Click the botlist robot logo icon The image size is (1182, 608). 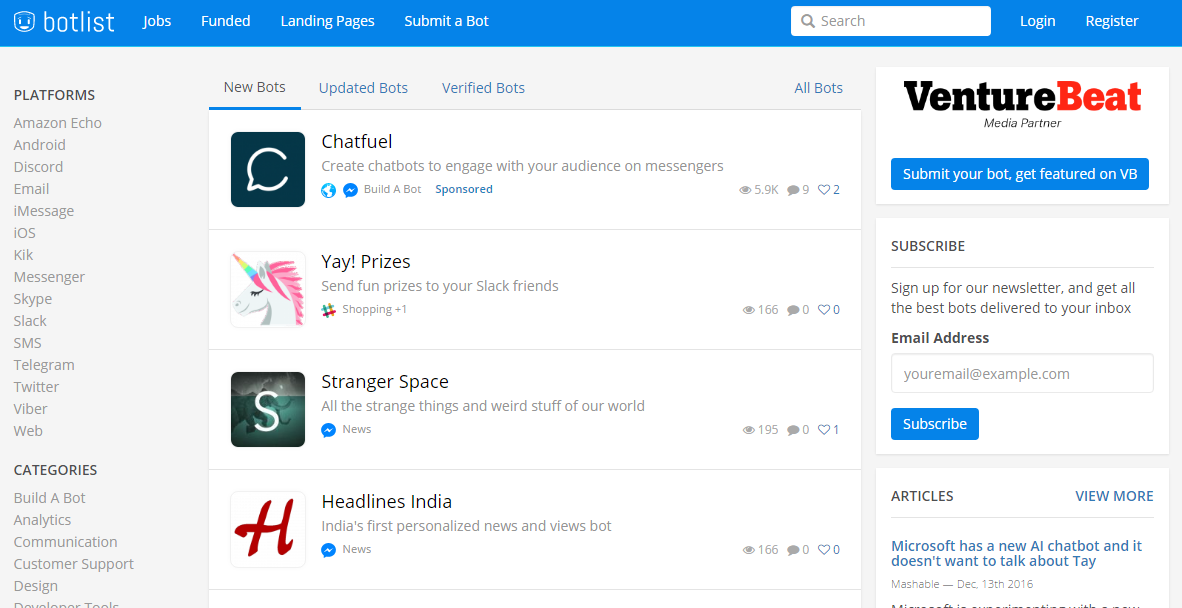(24, 21)
